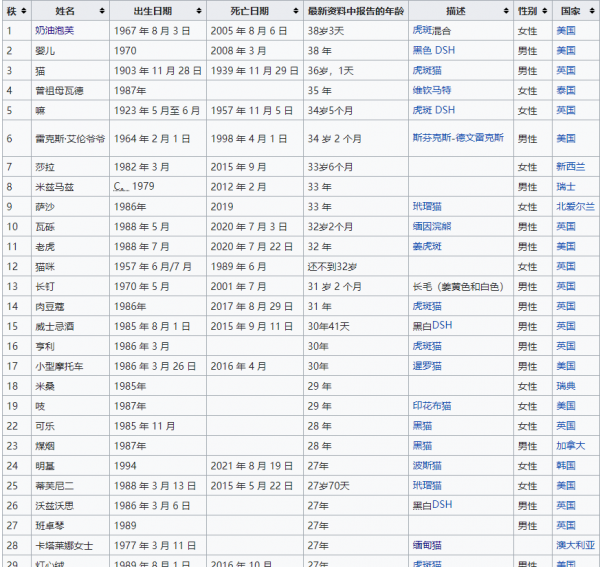Image resolution: width=600 pixels, height=567 pixels.
Task: Open the 黑猫 link in 煤烟's row
Action: 422,446
